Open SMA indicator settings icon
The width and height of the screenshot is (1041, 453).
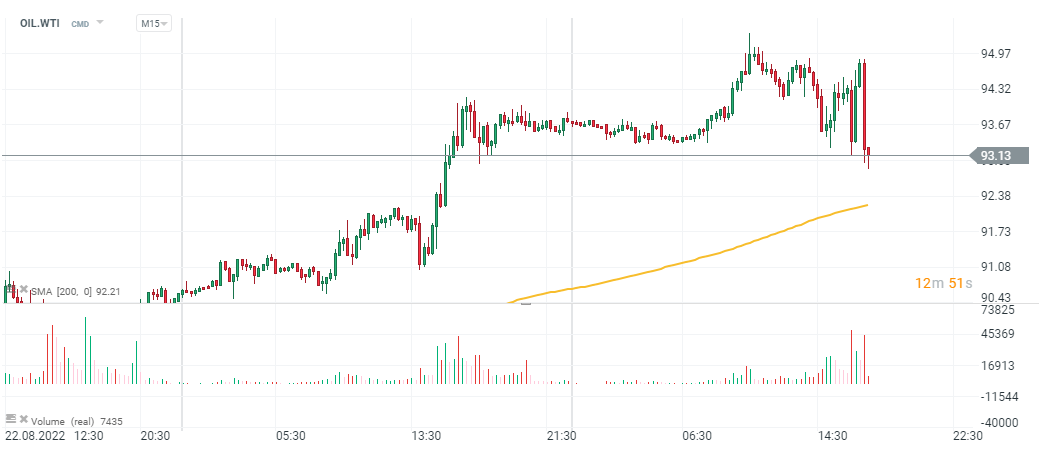pyautogui.click(x=9, y=290)
